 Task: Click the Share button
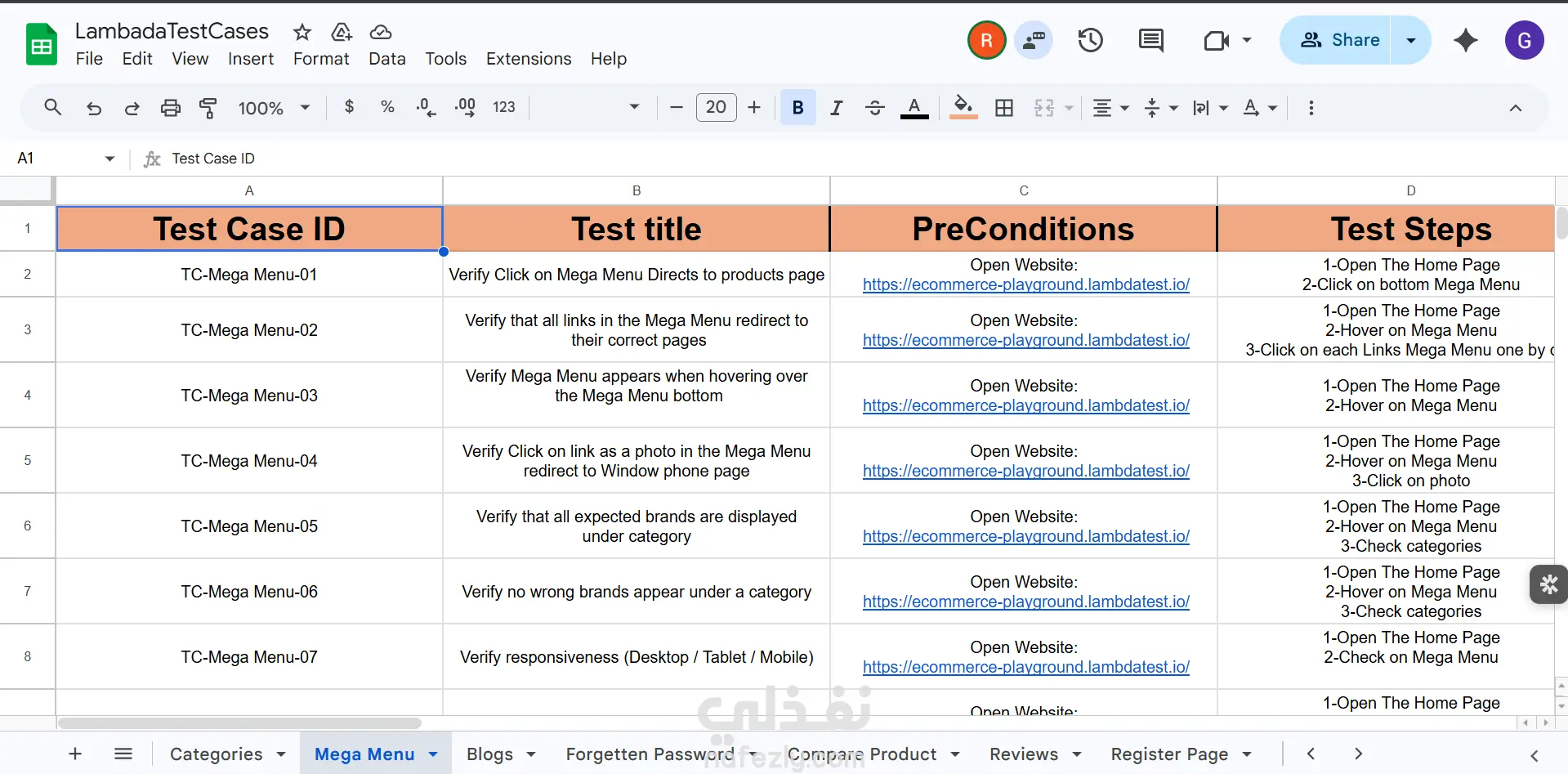[1335, 40]
